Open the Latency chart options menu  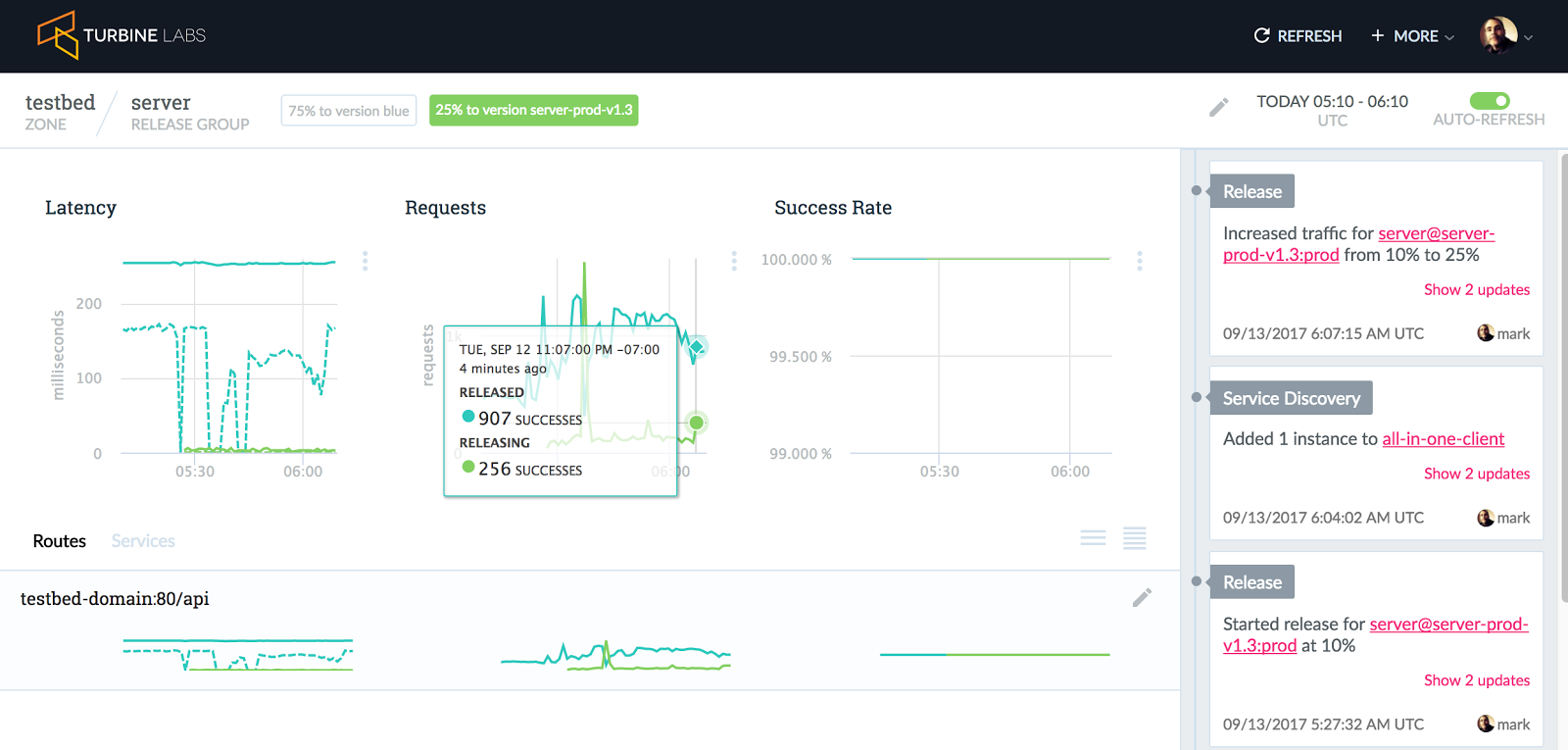(x=366, y=261)
